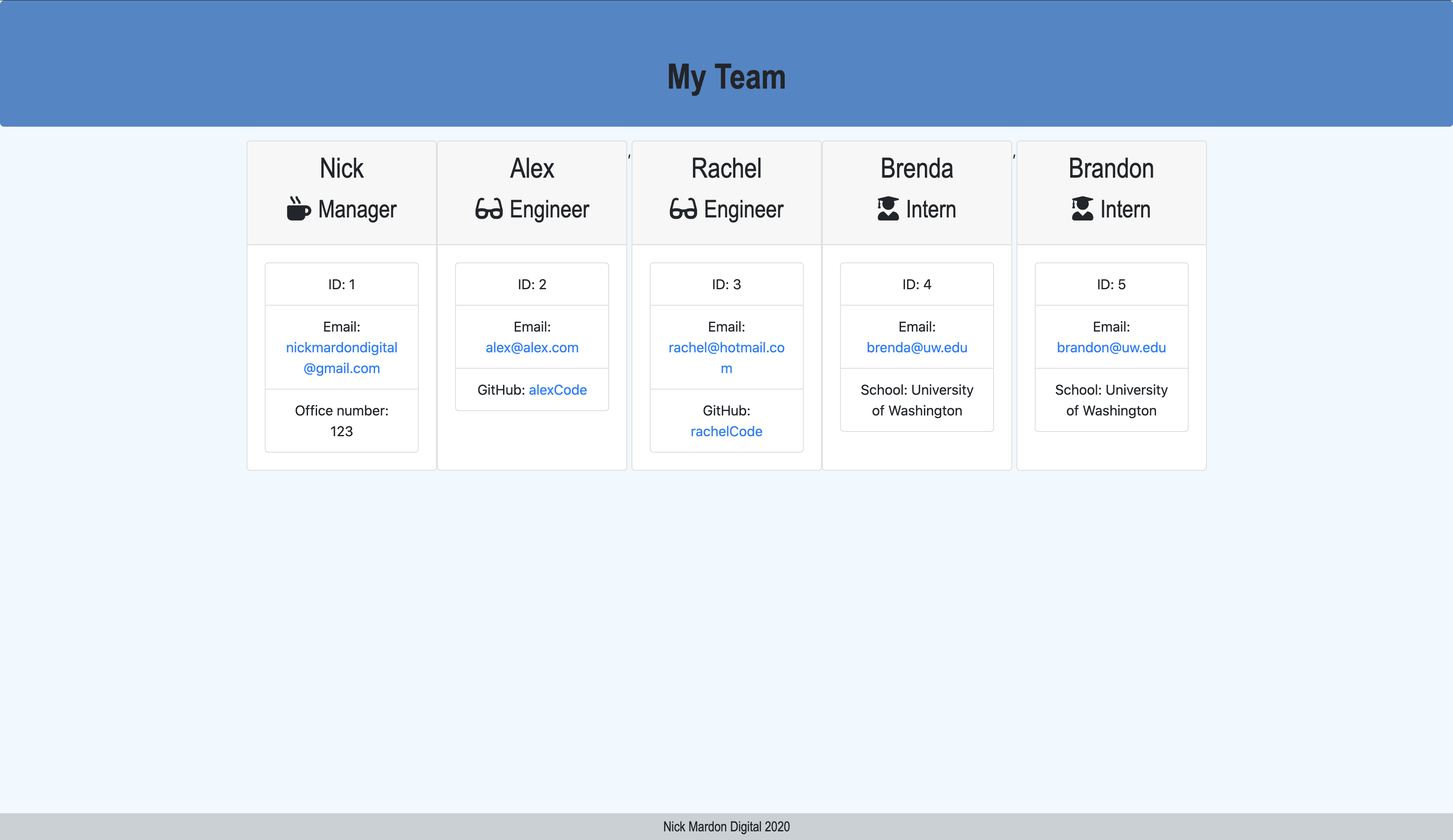This screenshot has height=840, width=1453.
Task: Open the rachelCode GitHub profile link
Action: (726, 431)
